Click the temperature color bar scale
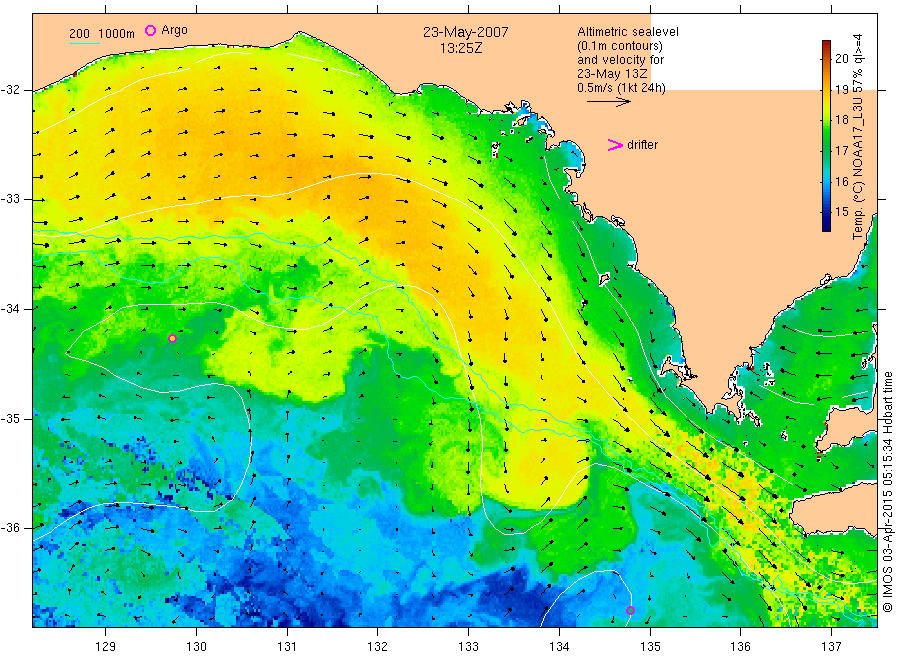The width and height of the screenshot is (900, 660). (827, 136)
